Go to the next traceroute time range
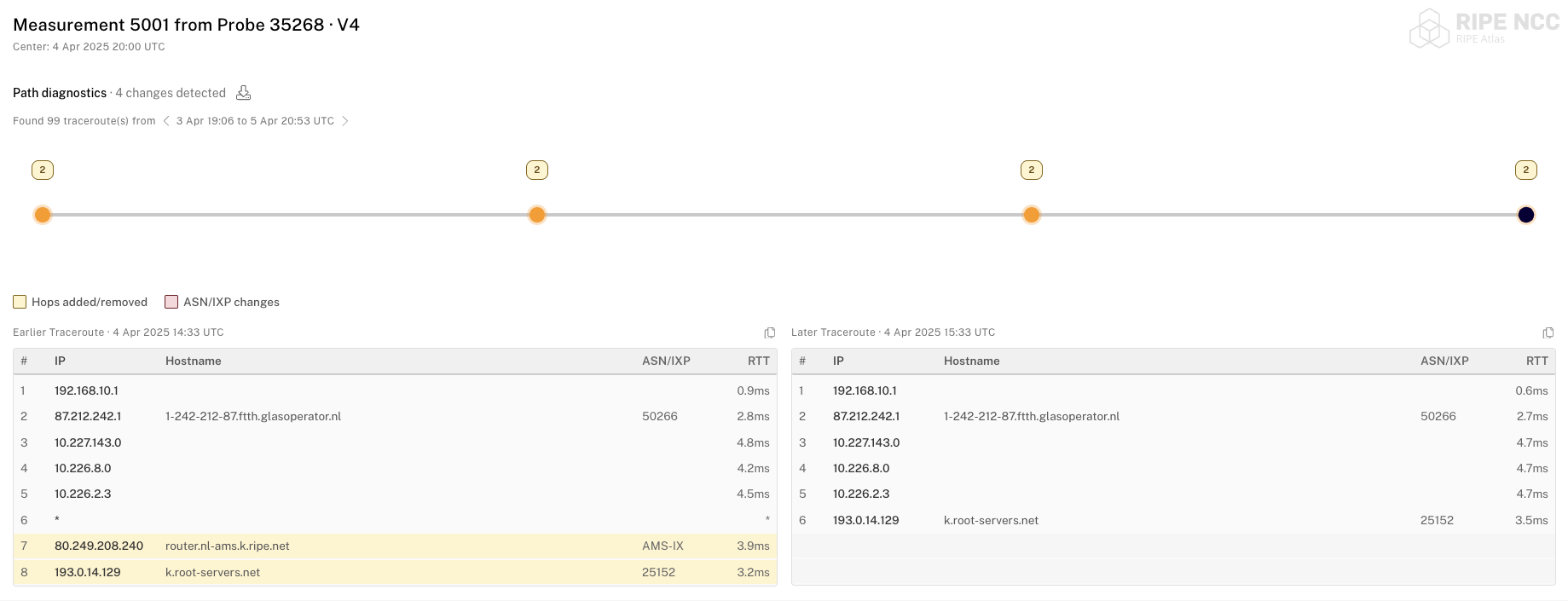This screenshot has width=1568, height=601. pyautogui.click(x=345, y=121)
